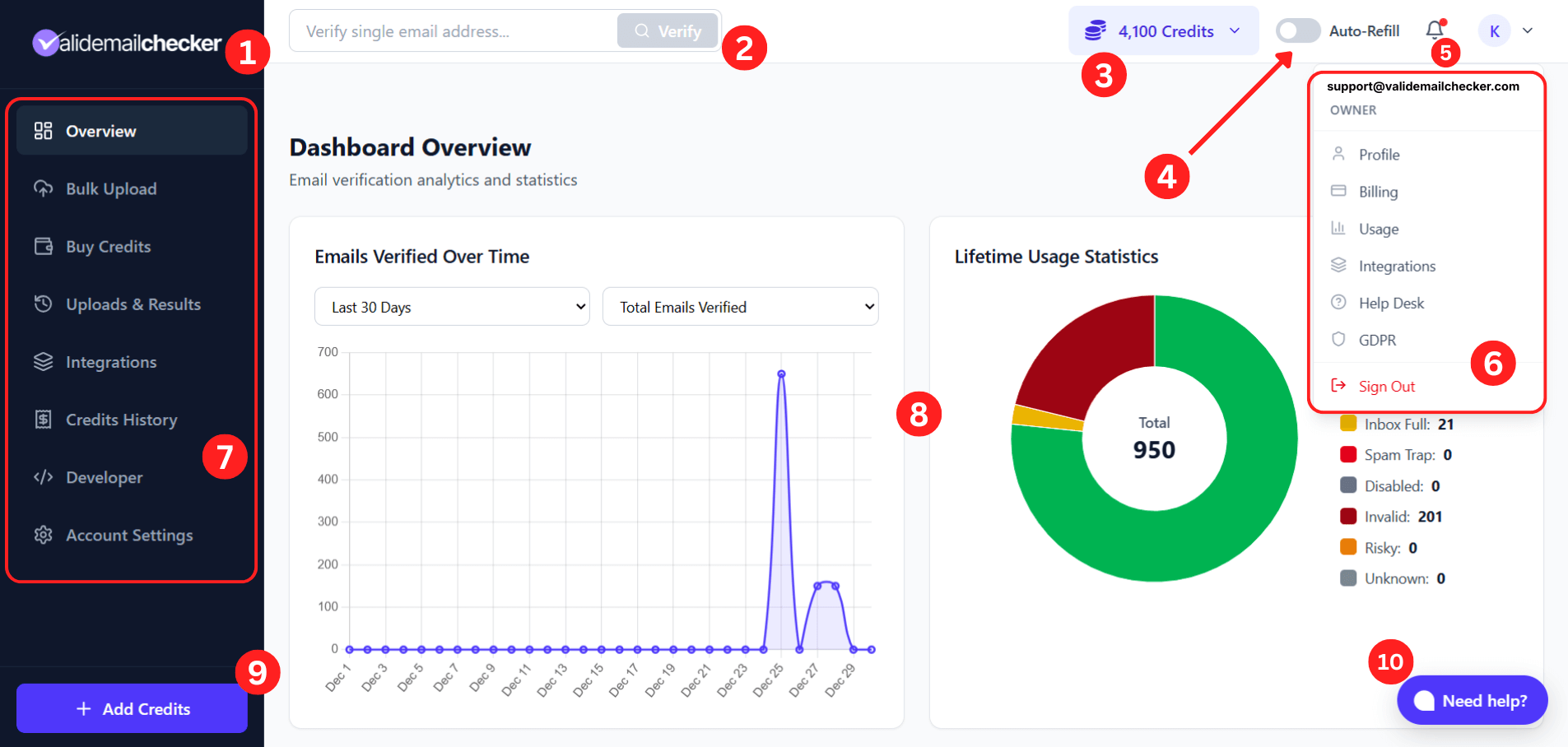Click the Add Credits button
Screen dimensions: 1568x747
point(131,708)
